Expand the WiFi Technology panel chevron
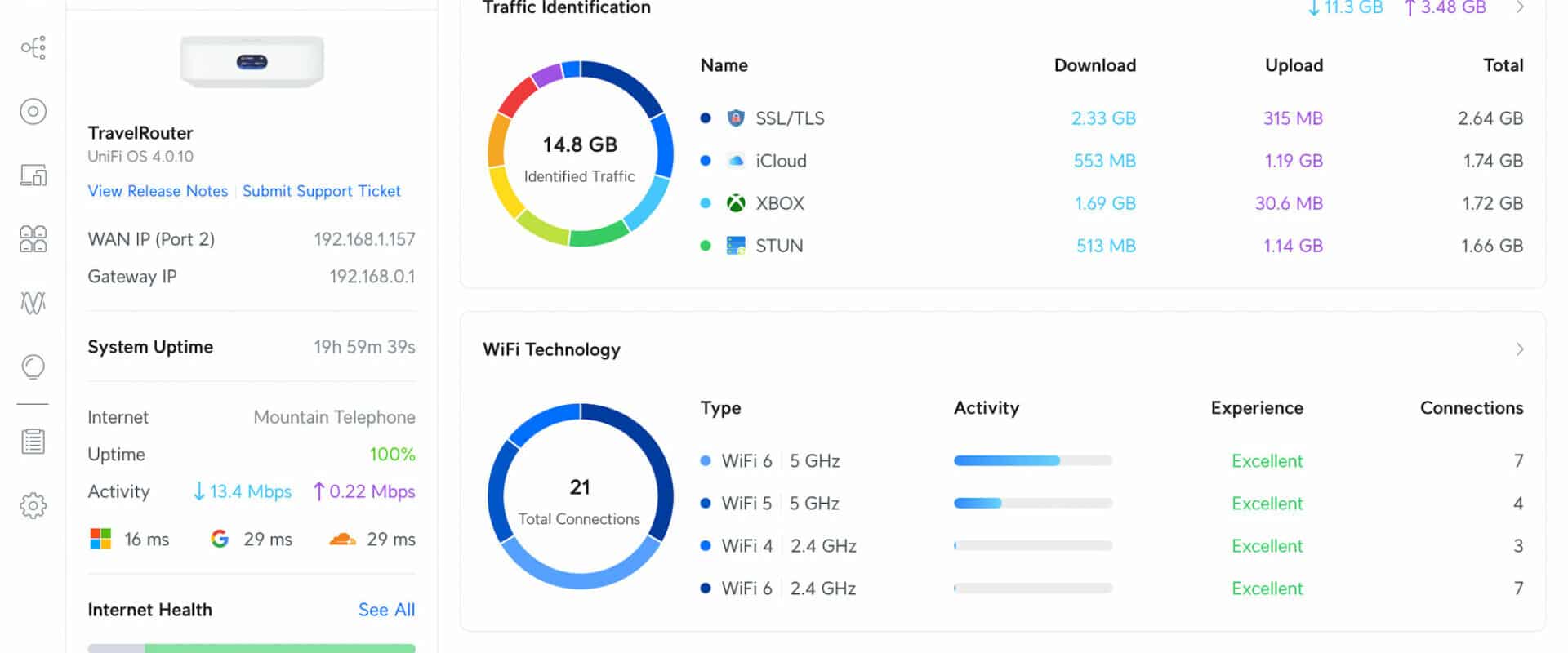1568x653 pixels. click(1520, 349)
